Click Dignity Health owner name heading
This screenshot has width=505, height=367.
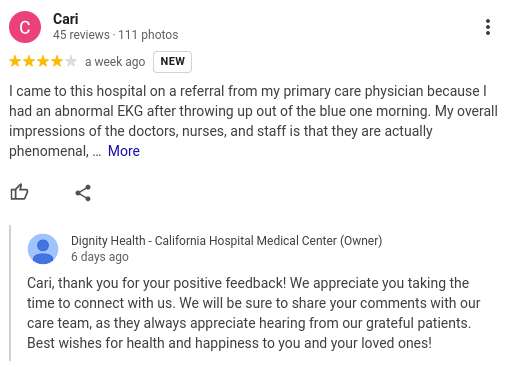pyautogui.click(x=227, y=241)
